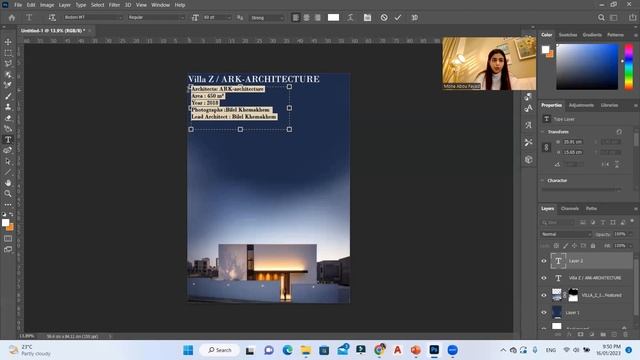This screenshot has width=640, height=360.
Task: Open the blend mode Normal dropdown
Action: (x=566, y=234)
